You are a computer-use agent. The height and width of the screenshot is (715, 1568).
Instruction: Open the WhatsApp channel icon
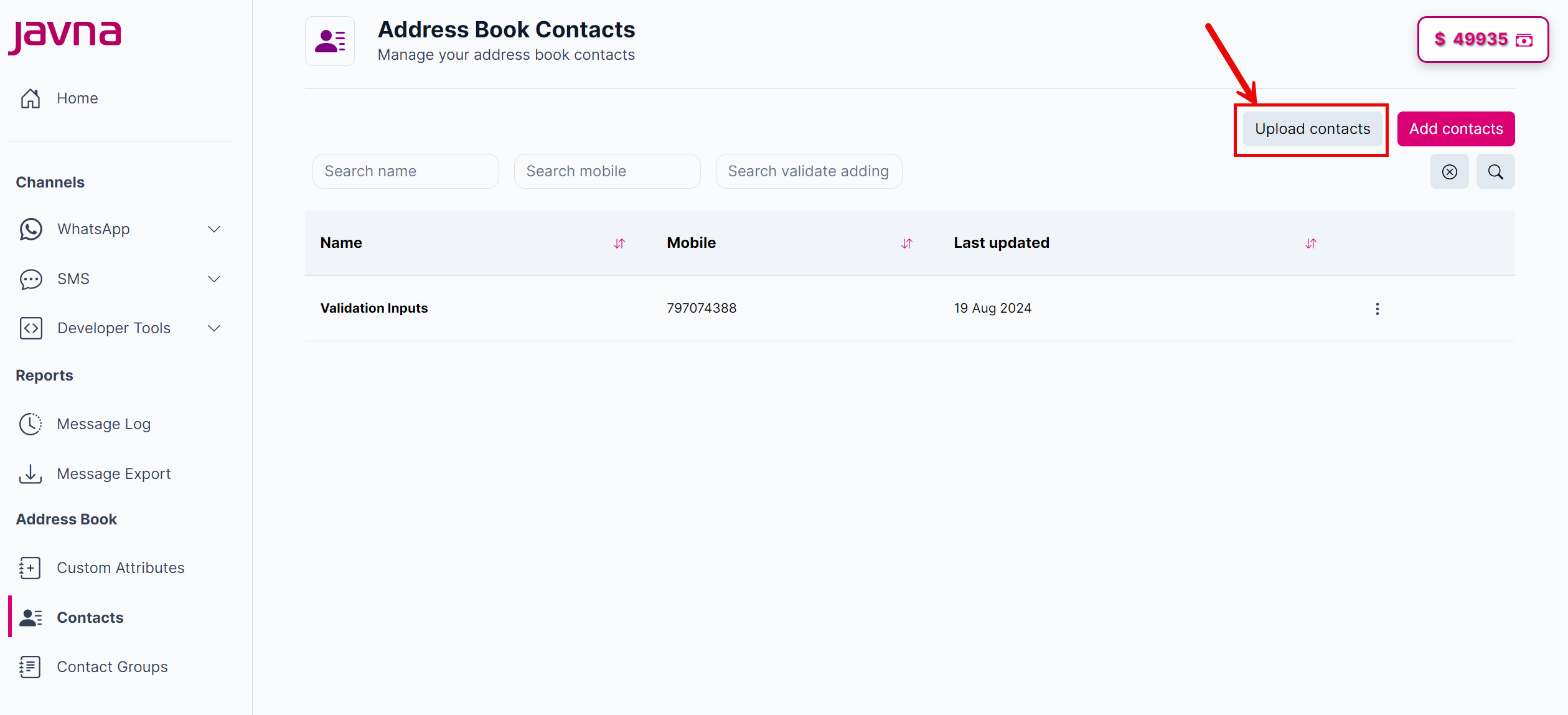pos(31,229)
